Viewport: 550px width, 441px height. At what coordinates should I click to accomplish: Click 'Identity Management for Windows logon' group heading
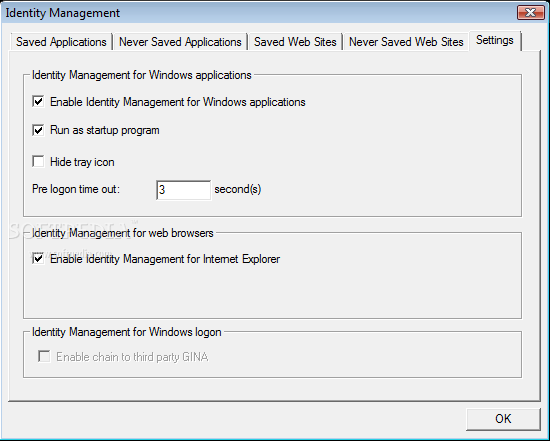pyautogui.click(x=127, y=332)
